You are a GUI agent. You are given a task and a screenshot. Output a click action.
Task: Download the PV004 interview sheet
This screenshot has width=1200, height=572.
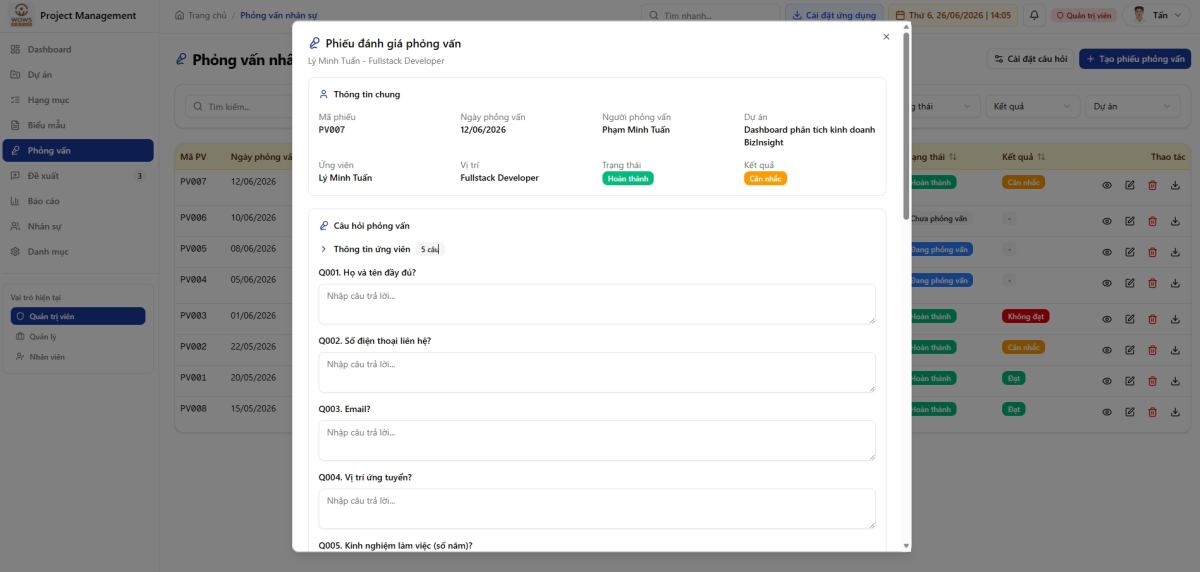click(x=1175, y=282)
